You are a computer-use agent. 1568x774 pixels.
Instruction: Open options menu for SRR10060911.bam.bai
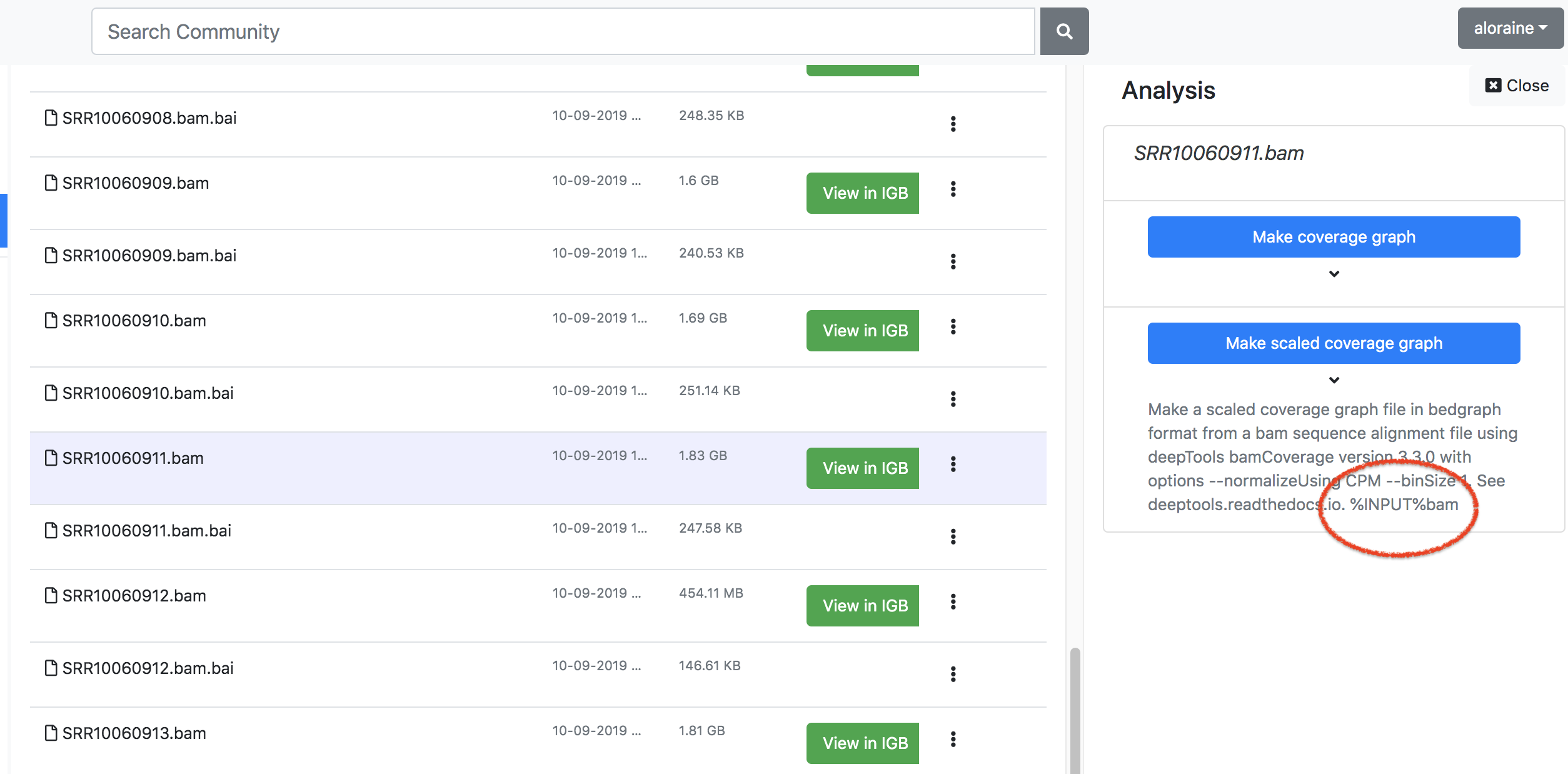point(953,536)
